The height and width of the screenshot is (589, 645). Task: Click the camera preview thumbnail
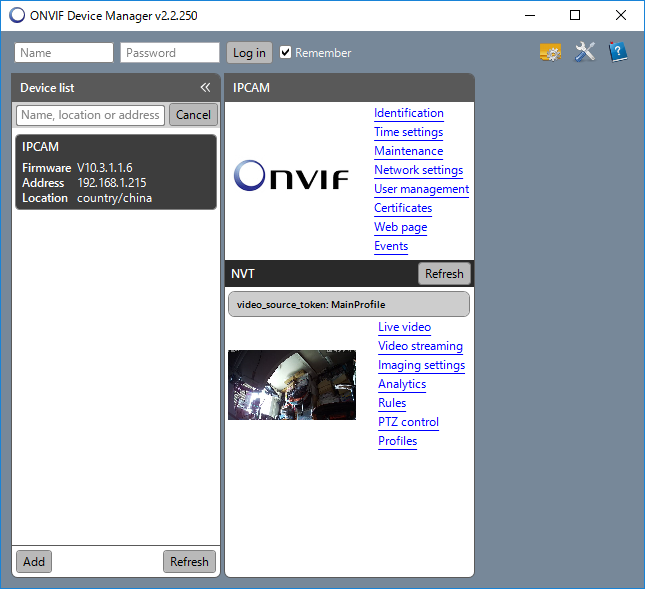292,385
